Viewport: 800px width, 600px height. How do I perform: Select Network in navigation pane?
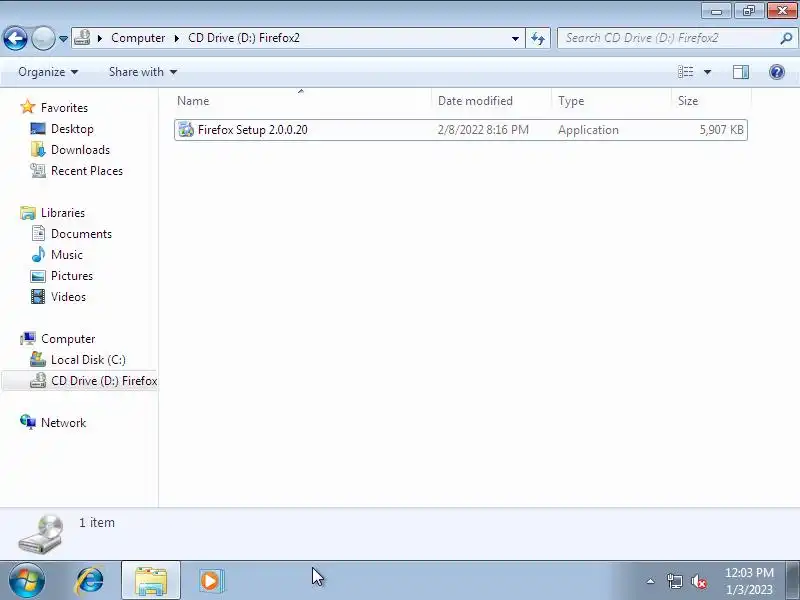point(63,422)
